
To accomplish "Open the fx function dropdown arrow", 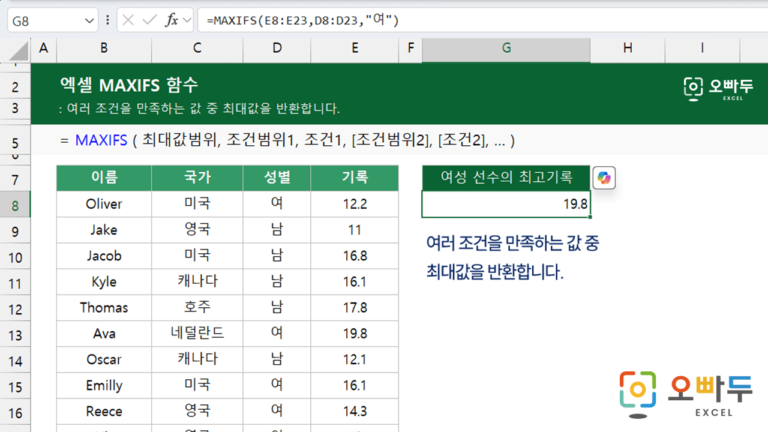I will 187,21.
